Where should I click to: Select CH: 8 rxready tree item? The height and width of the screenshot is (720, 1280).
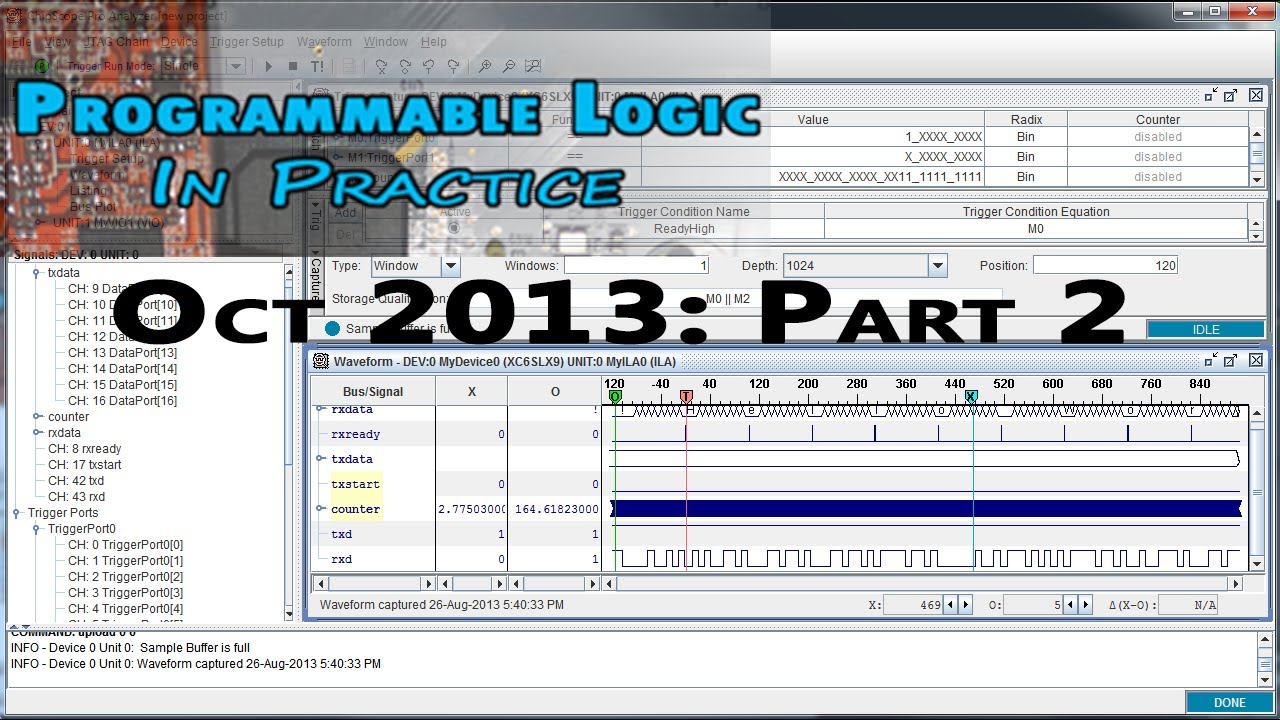[x=84, y=449]
